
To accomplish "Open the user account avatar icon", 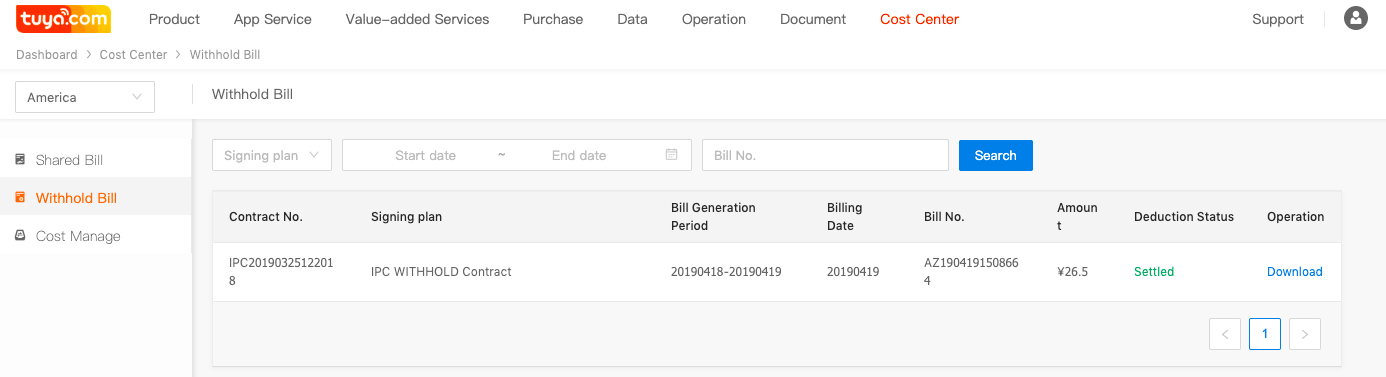I will click(1356, 19).
